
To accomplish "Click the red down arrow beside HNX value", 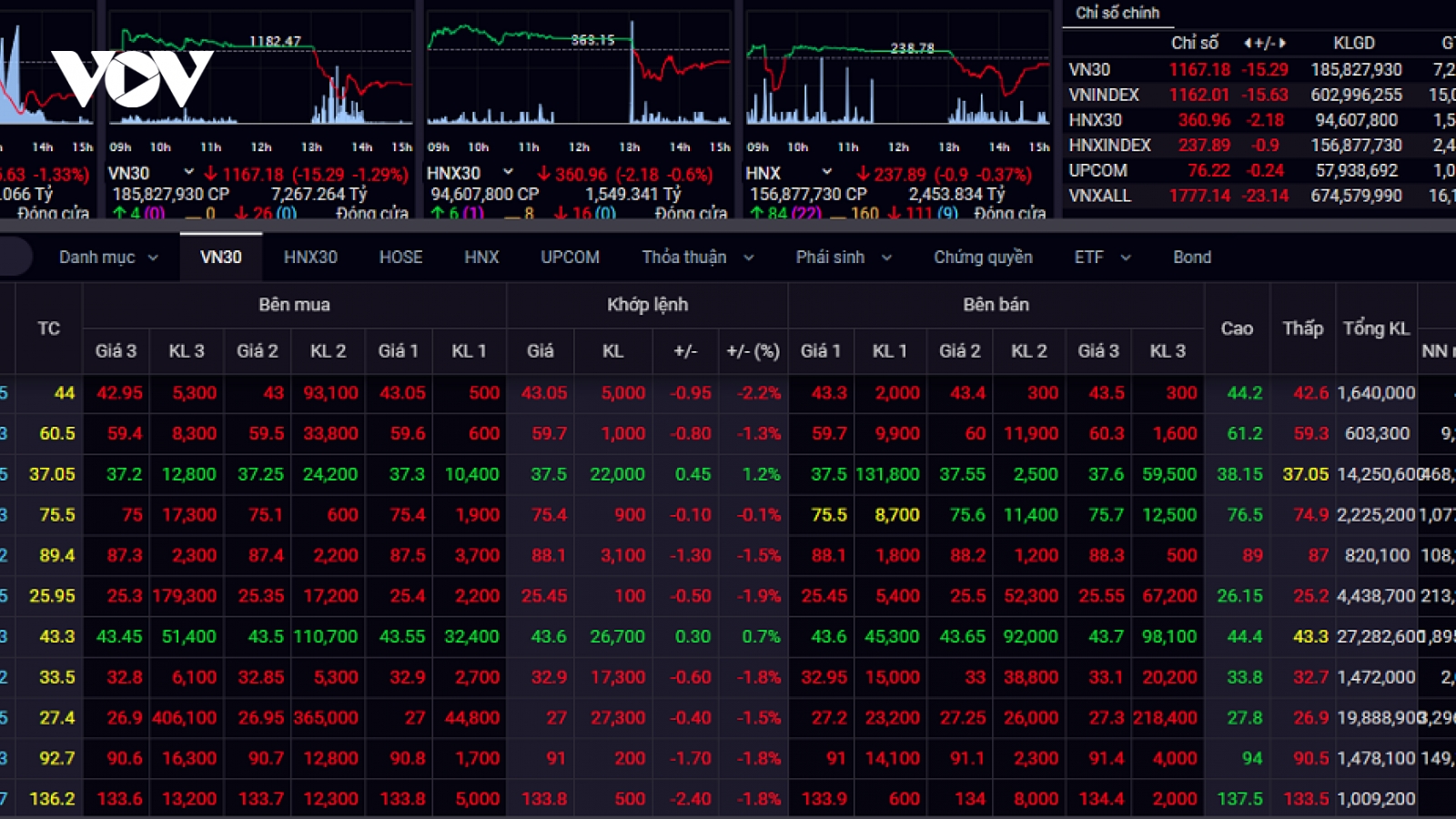I will (863, 173).
